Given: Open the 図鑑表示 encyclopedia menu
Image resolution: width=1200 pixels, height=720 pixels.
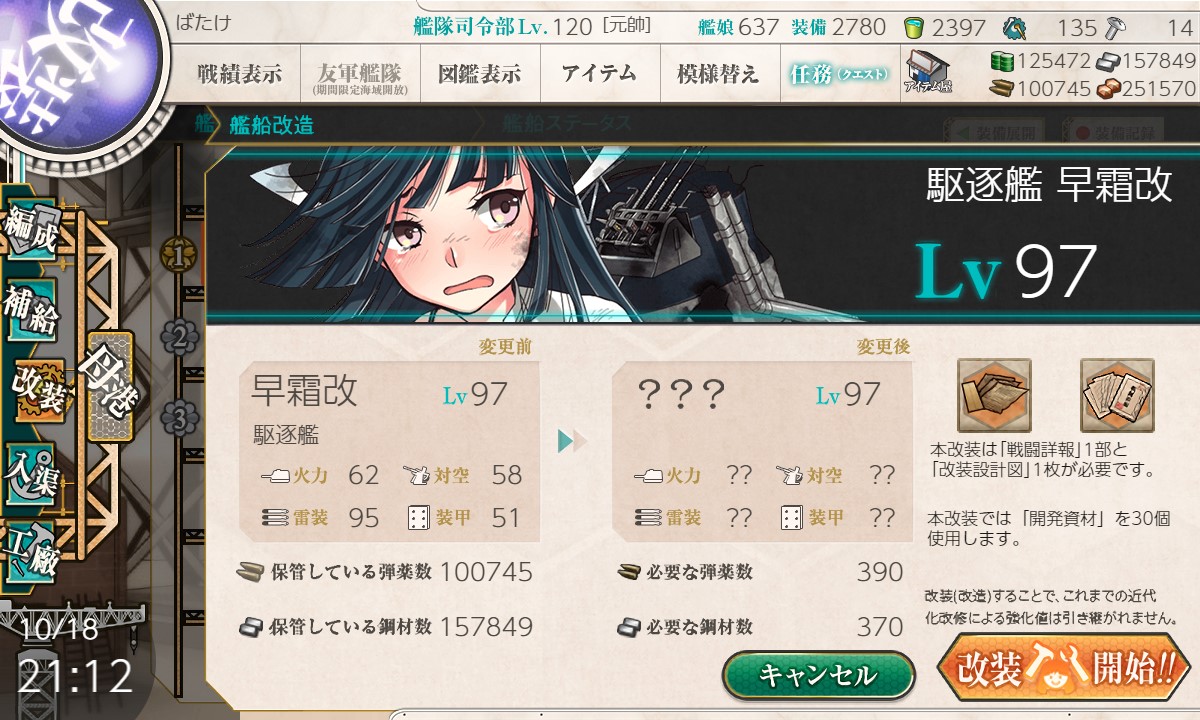Looking at the screenshot, I should [480, 74].
